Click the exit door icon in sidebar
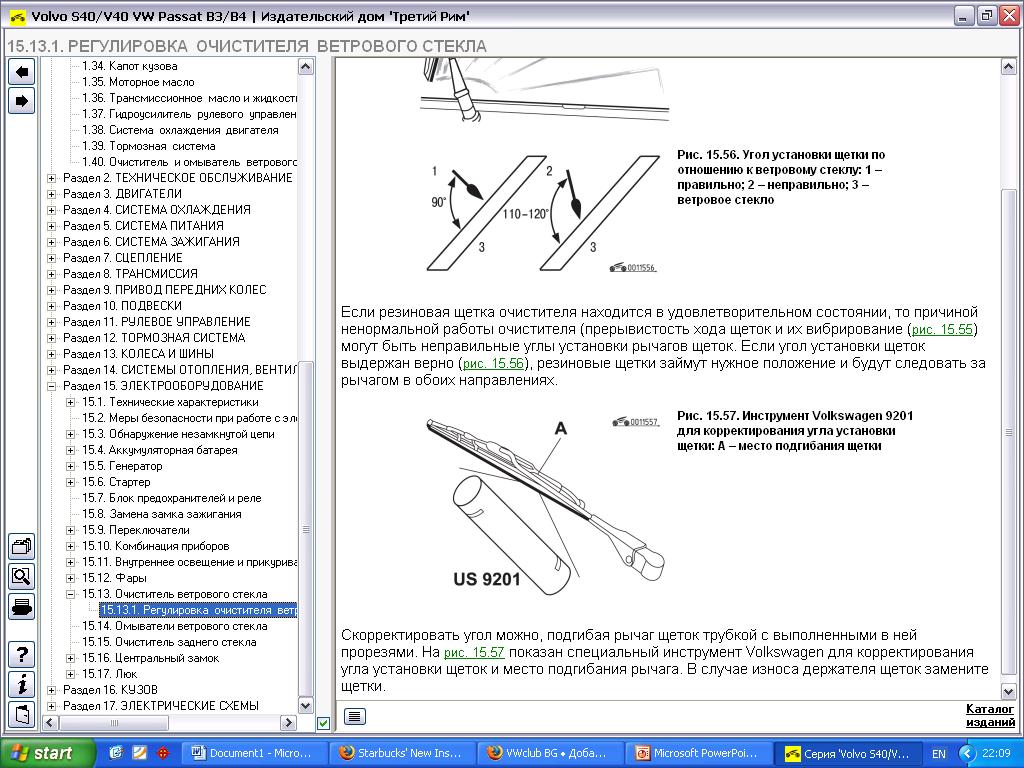The height and width of the screenshot is (768, 1024). (x=21, y=714)
